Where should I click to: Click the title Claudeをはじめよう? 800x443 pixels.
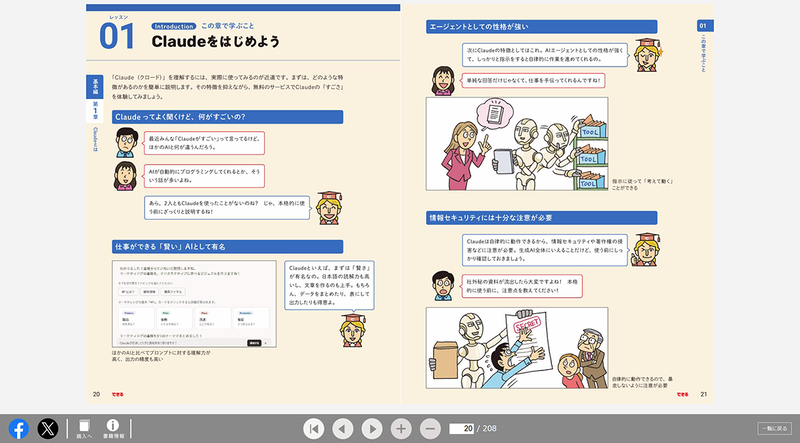pos(216,41)
